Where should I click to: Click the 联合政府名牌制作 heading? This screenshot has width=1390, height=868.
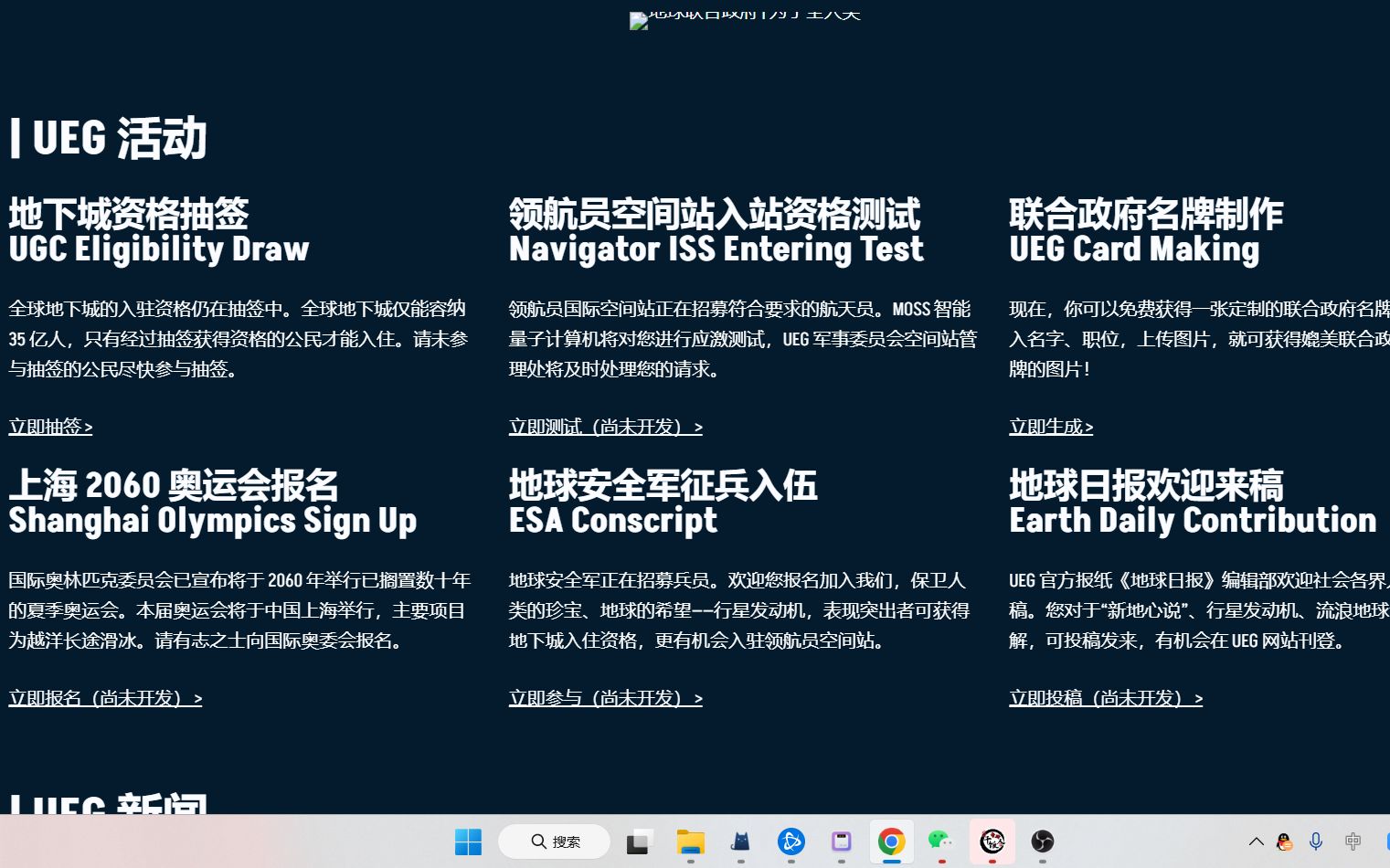(1146, 214)
